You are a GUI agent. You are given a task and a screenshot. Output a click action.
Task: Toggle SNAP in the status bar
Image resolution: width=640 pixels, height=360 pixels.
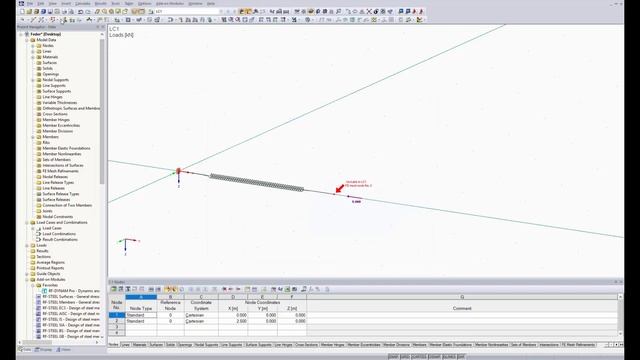click(x=393, y=357)
